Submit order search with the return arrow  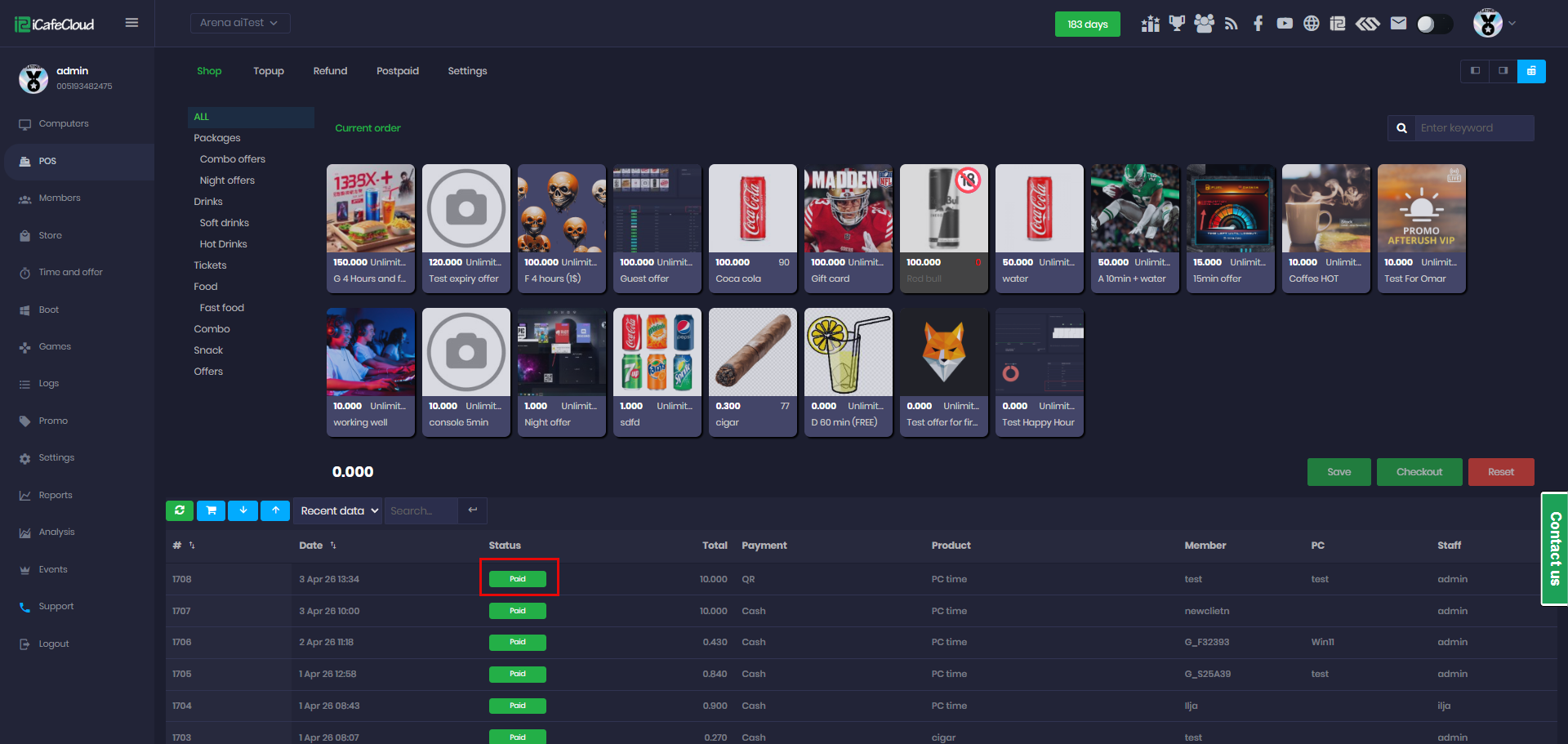point(473,510)
